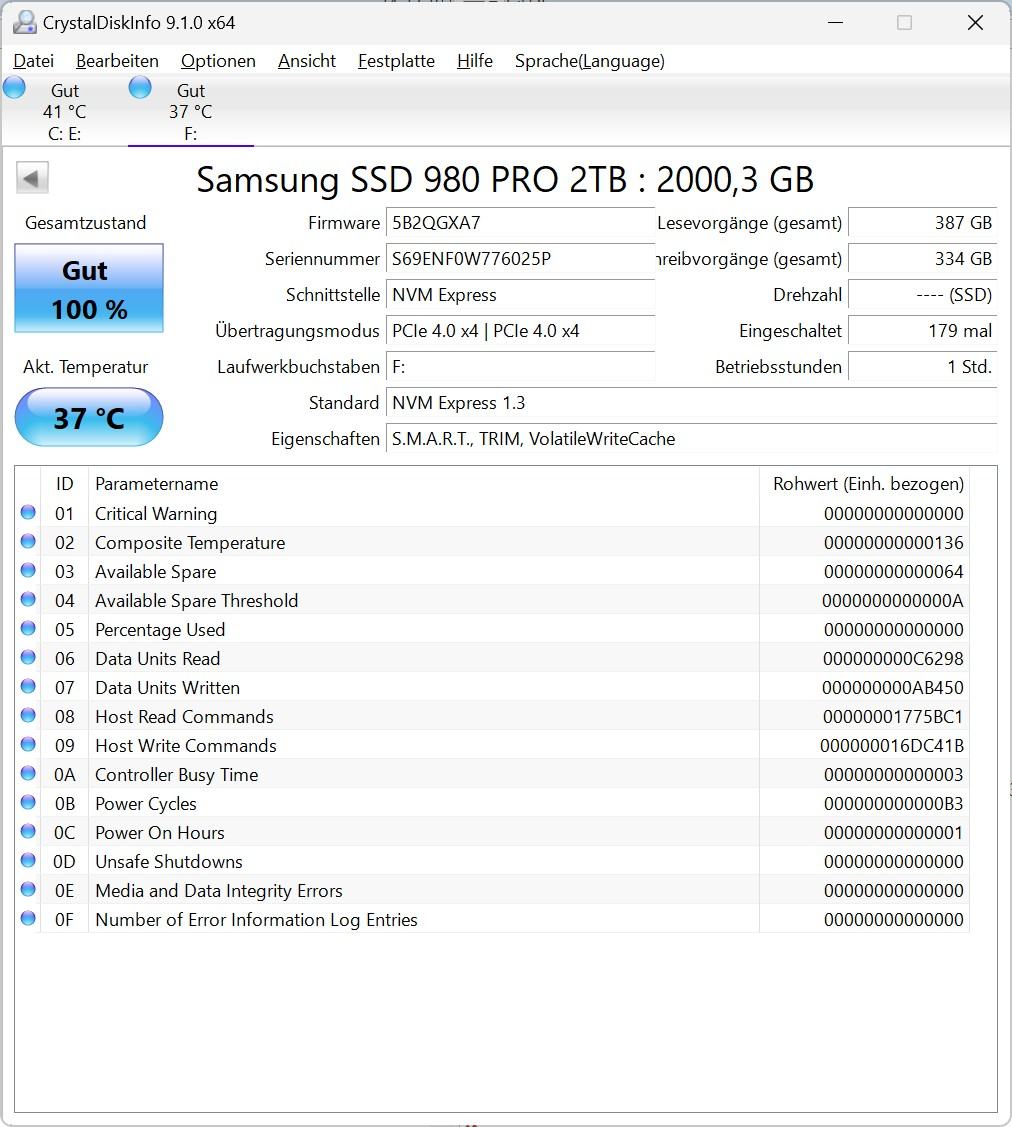1012x1127 pixels.
Task: Click the Rohwert (Einh. bezogen) column header
Action: (865, 484)
